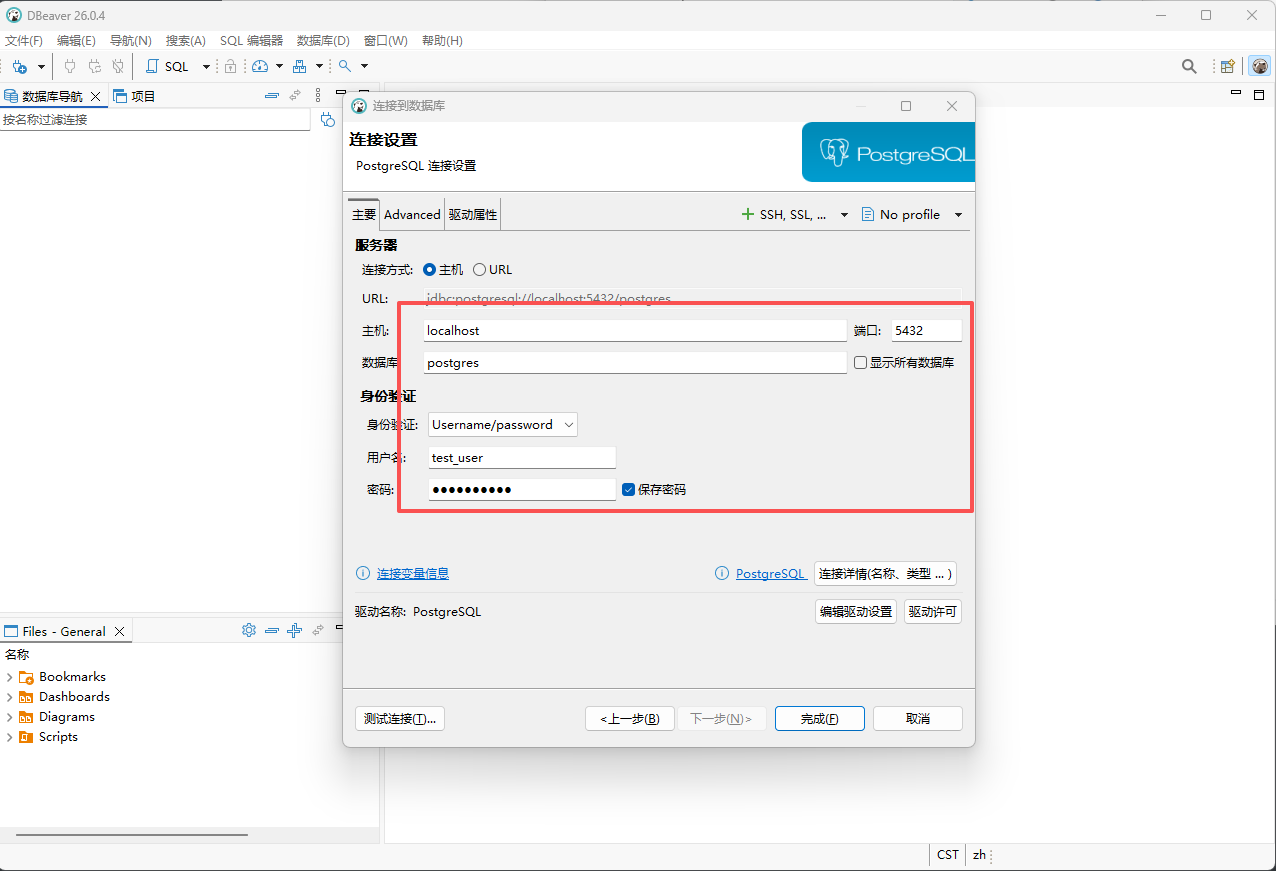This screenshot has height=871, width=1276.
Task: Click the 编辑驱动设置 button
Action: (856, 611)
